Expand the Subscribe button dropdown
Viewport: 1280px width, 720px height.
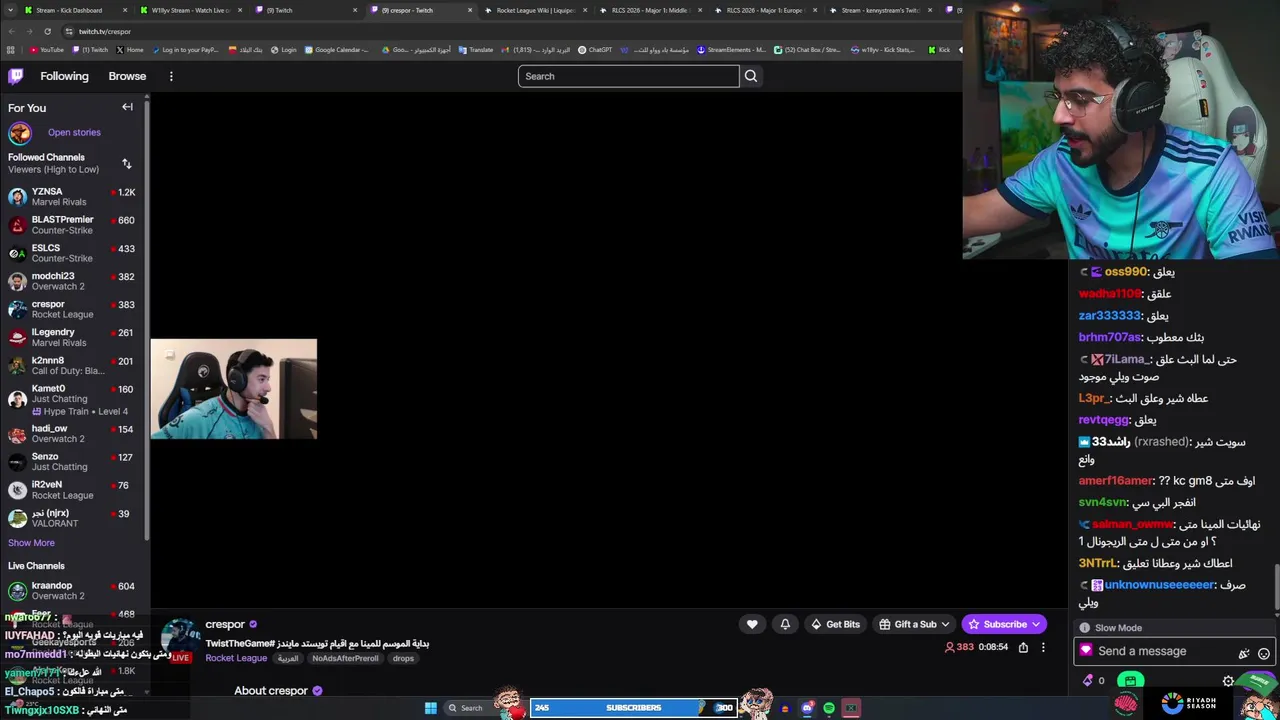tap(1036, 624)
